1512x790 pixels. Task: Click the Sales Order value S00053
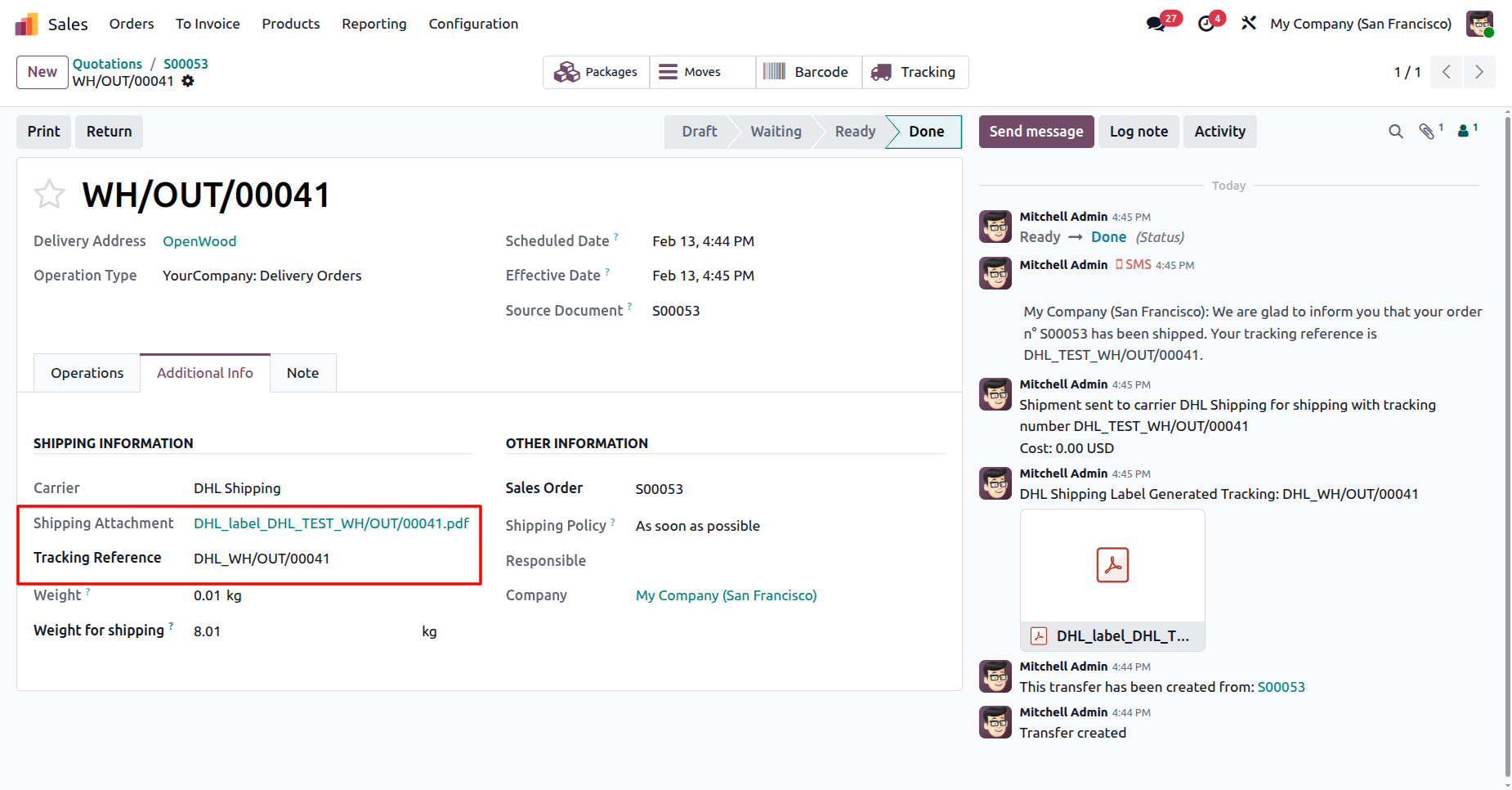pyautogui.click(x=660, y=489)
